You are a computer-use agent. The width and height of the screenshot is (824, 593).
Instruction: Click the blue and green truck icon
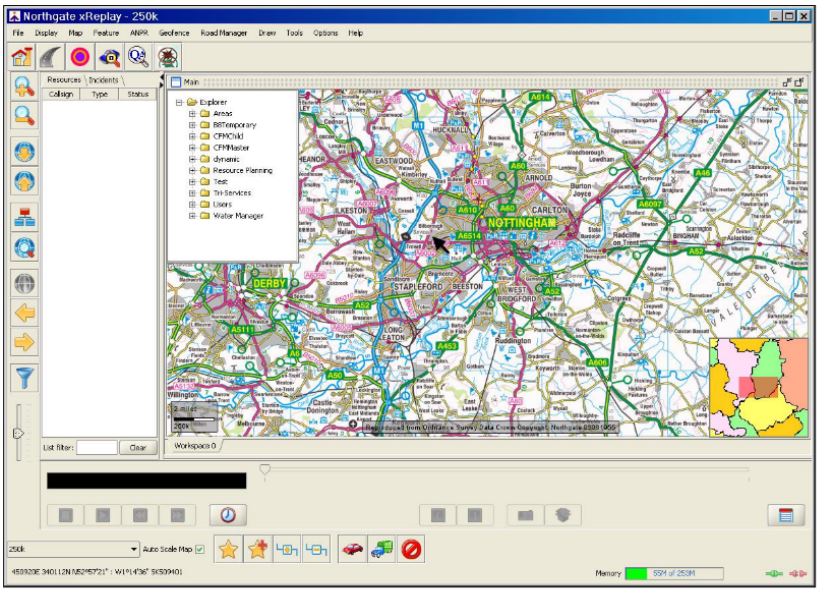382,550
